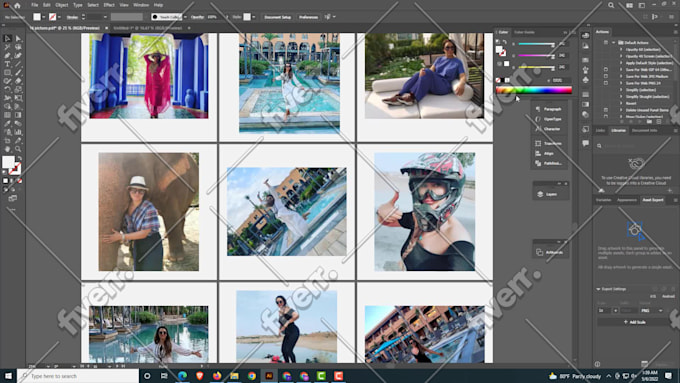Click the Document Setup button
Viewport: 680px width, 383px height.
point(278,17)
